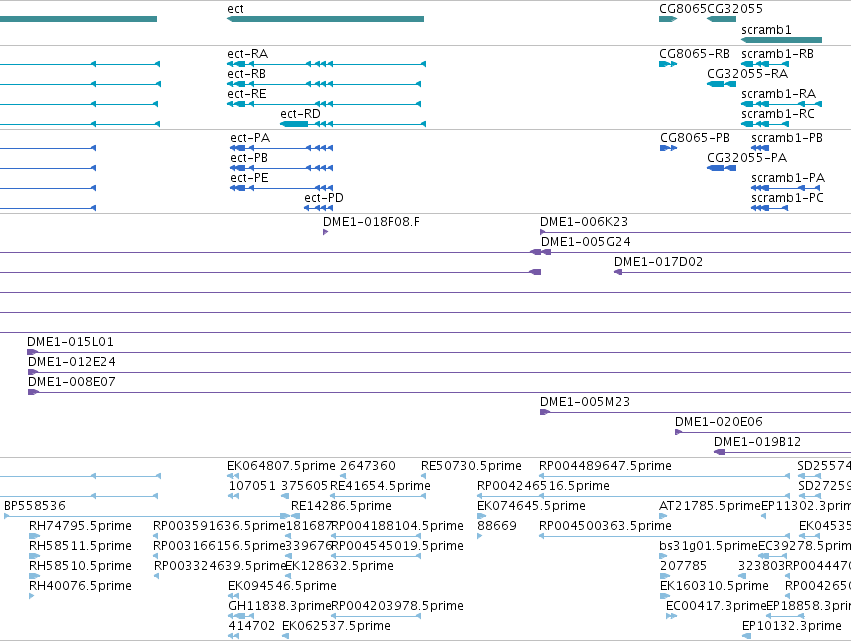Click the DME1-015L01 clone label
Image resolution: width=851 pixels, height=641 pixels.
pos(71,342)
